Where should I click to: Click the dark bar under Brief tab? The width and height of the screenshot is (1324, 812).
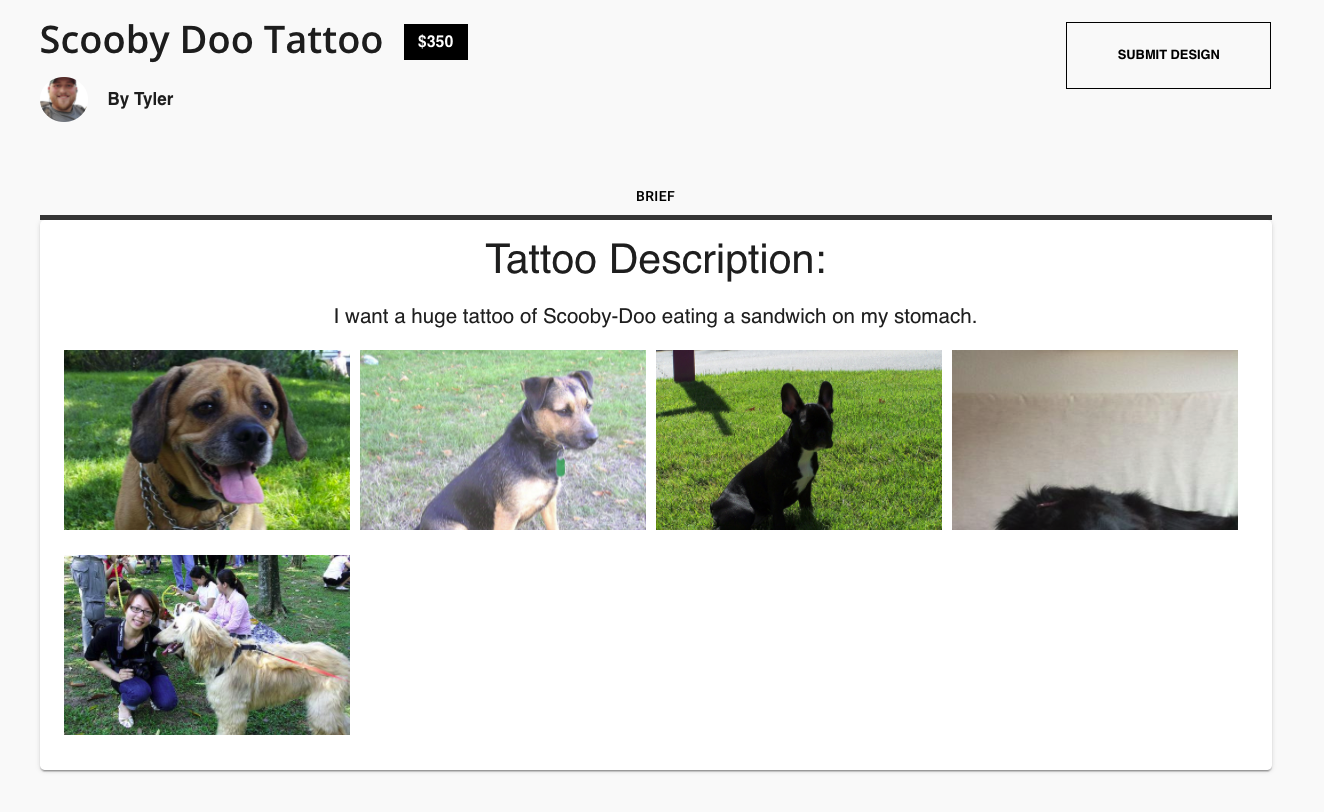pos(656,217)
